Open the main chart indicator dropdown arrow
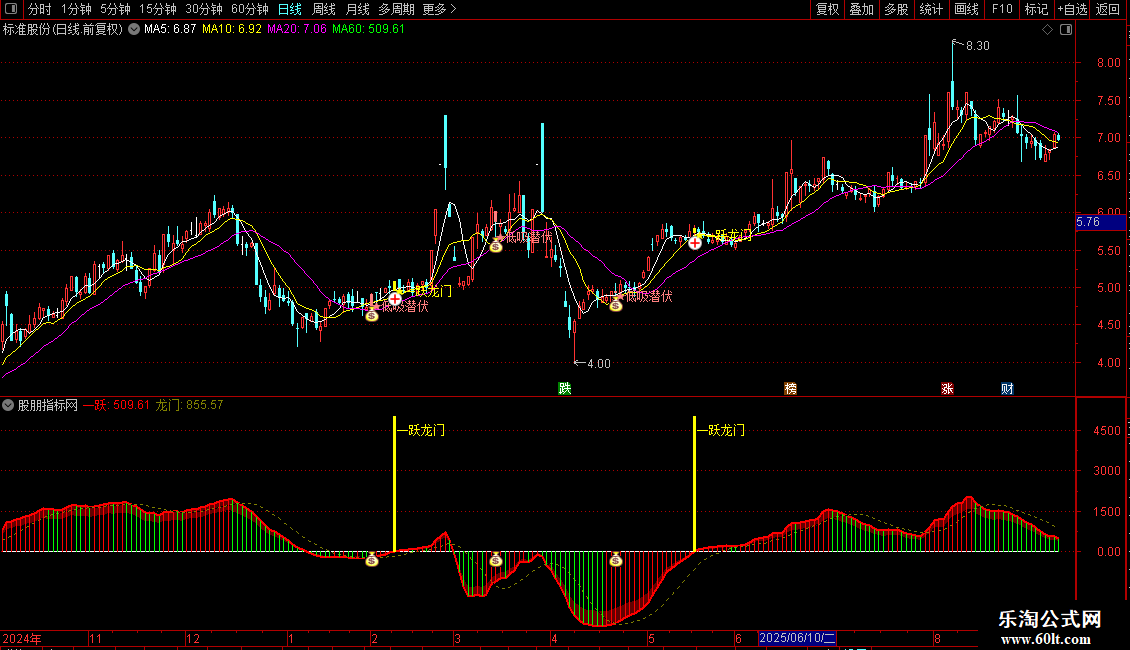Image resolution: width=1130 pixels, height=650 pixels. [x=133, y=29]
